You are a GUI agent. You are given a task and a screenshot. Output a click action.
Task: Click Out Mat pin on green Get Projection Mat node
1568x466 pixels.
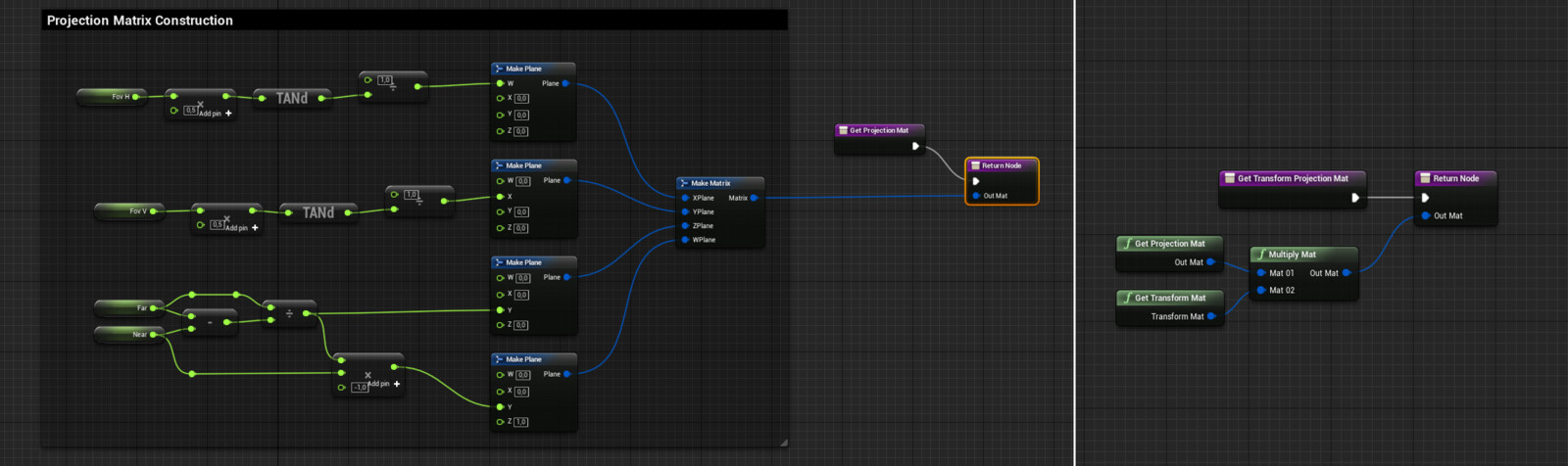1211,262
